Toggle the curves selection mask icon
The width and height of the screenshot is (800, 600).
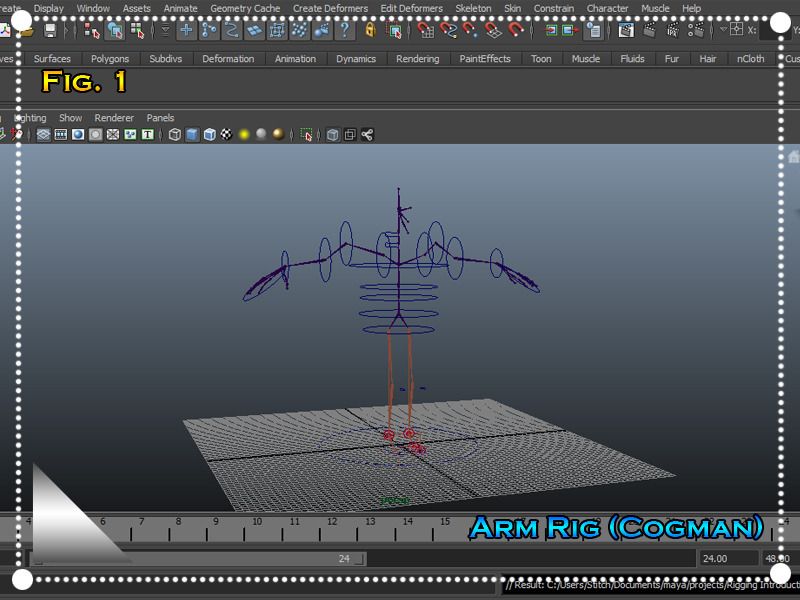[x=232, y=31]
